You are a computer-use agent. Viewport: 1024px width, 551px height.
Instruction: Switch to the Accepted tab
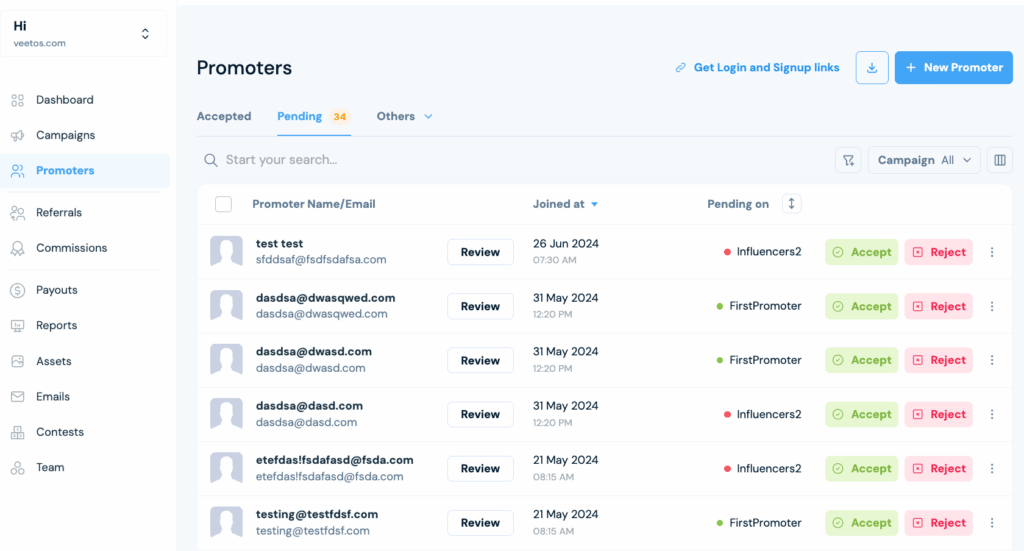(224, 116)
